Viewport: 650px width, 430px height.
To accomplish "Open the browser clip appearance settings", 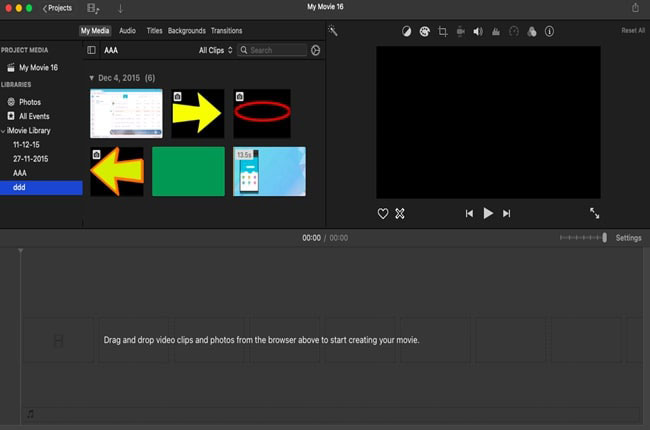I will pyautogui.click(x=315, y=50).
